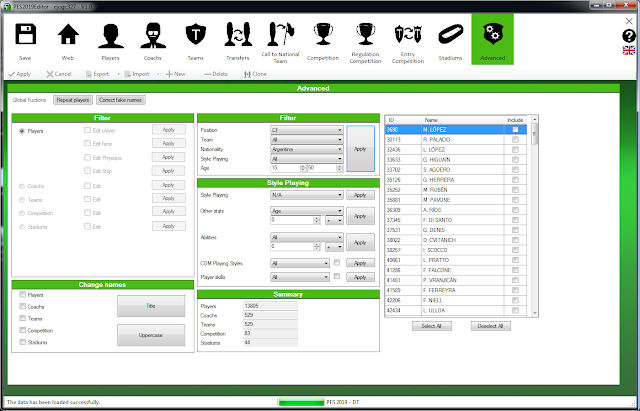Enable the Edit Physique checkbox
Screen dimensions: 640x411
(87, 157)
